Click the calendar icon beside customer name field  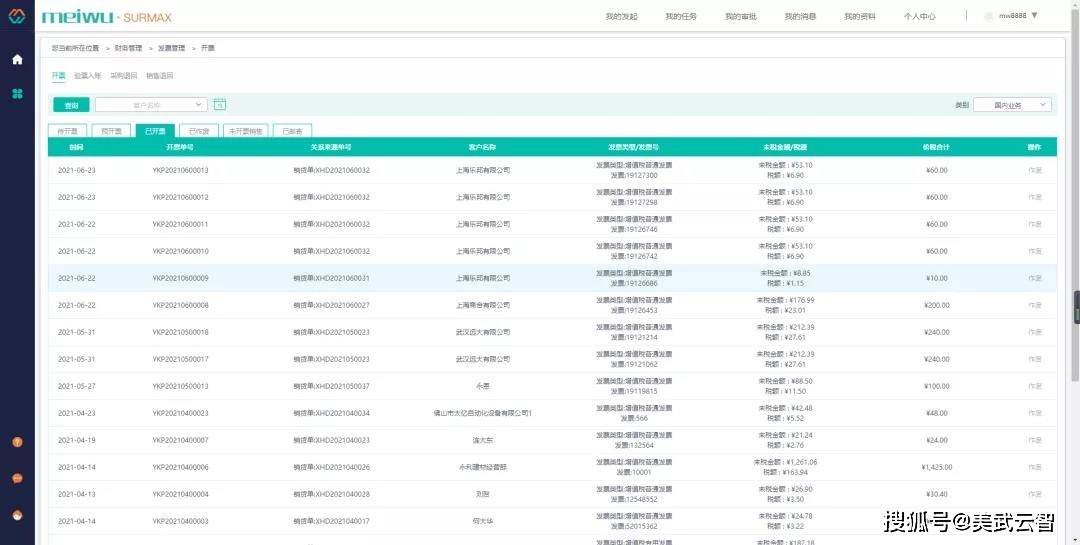coord(220,104)
